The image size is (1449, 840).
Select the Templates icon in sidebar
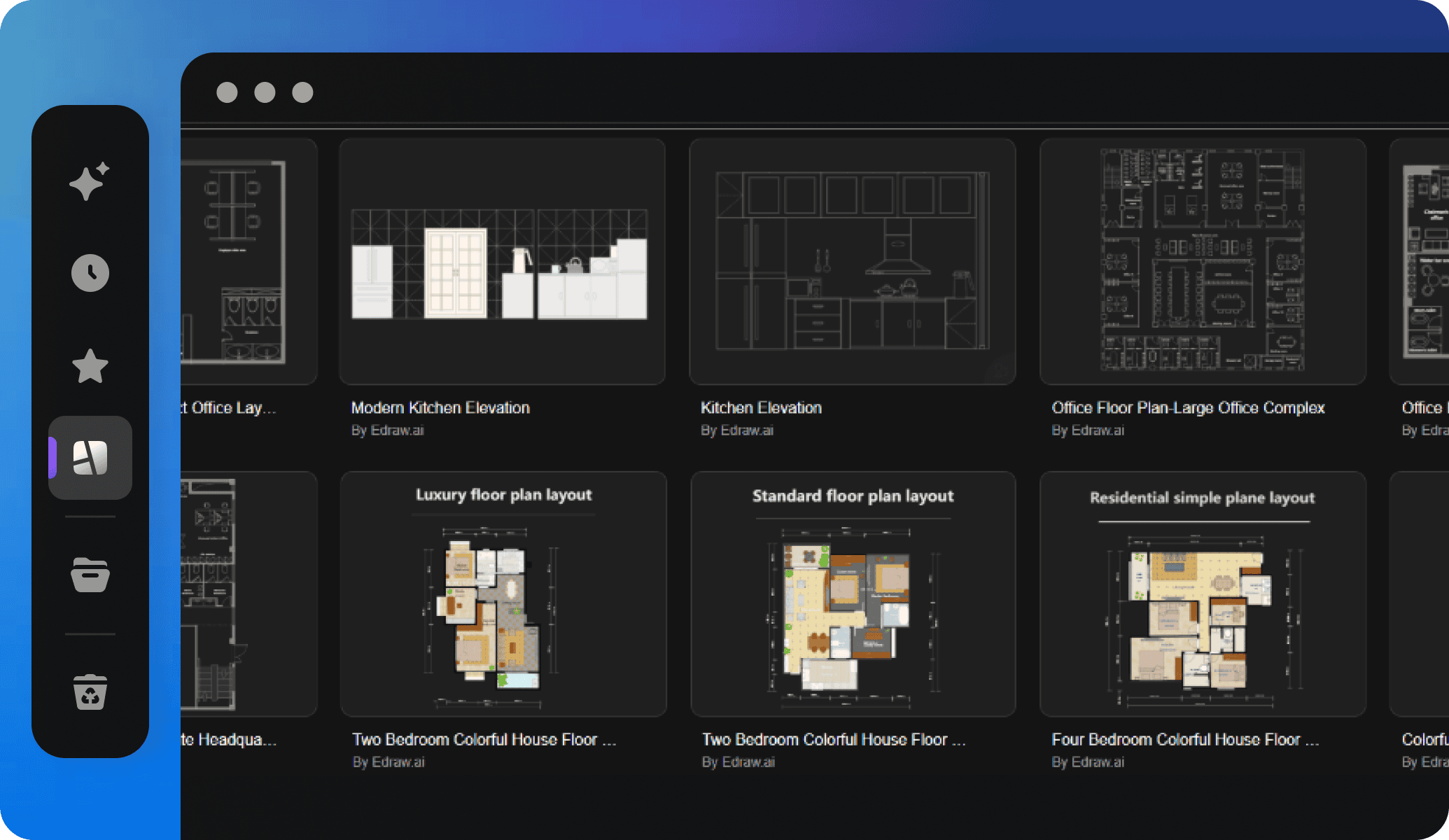pyautogui.click(x=90, y=458)
